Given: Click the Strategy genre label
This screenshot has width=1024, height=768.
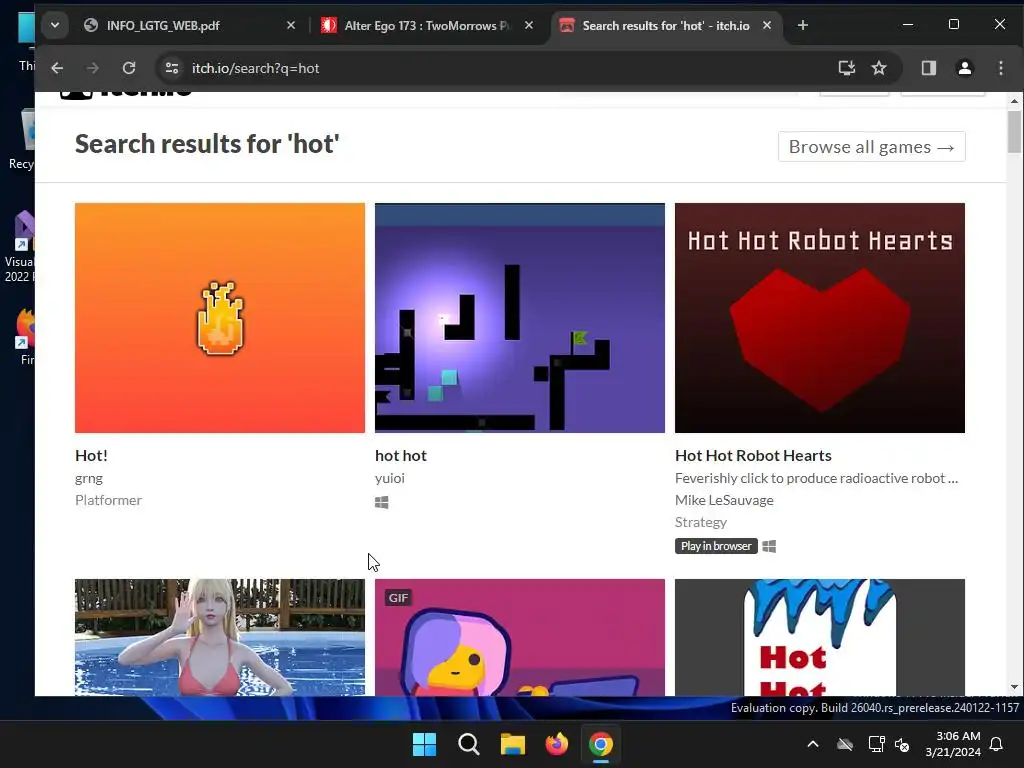Looking at the screenshot, I should click(x=701, y=522).
